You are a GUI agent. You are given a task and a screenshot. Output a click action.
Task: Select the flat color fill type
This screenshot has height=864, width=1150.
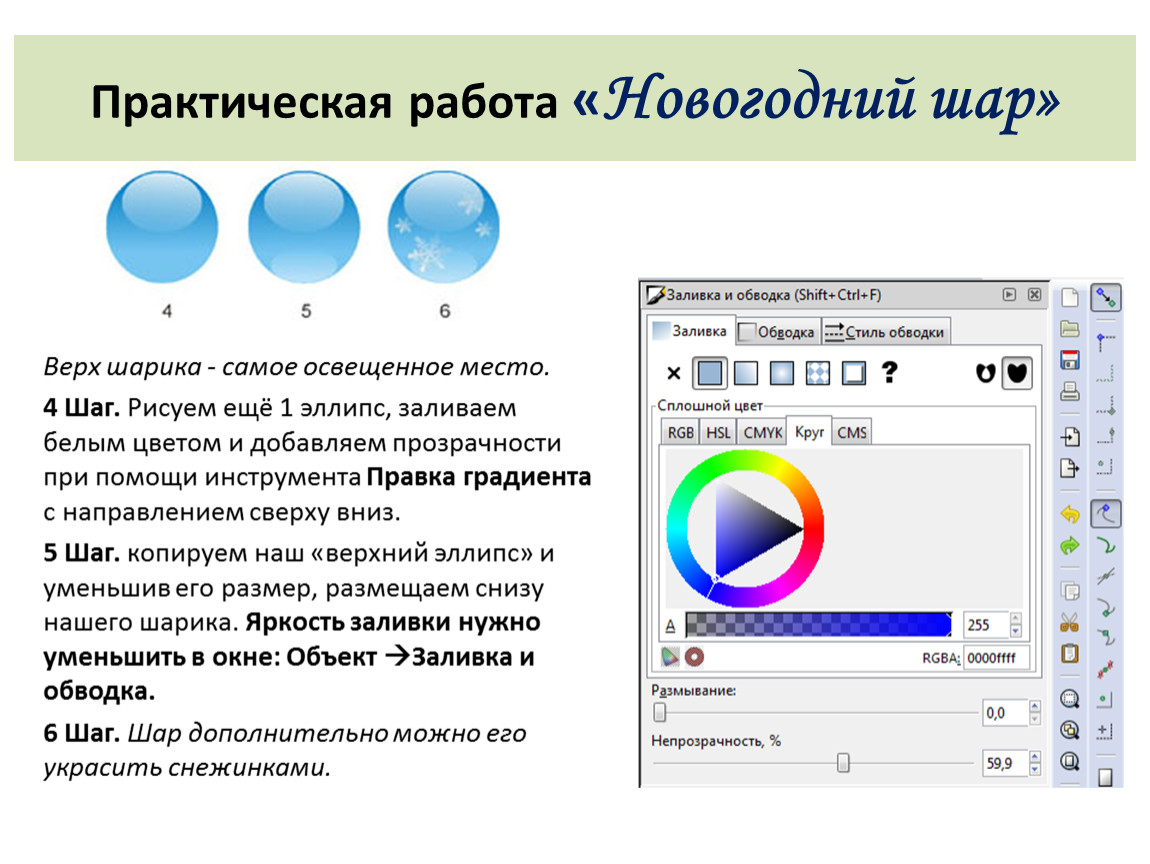(710, 373)
